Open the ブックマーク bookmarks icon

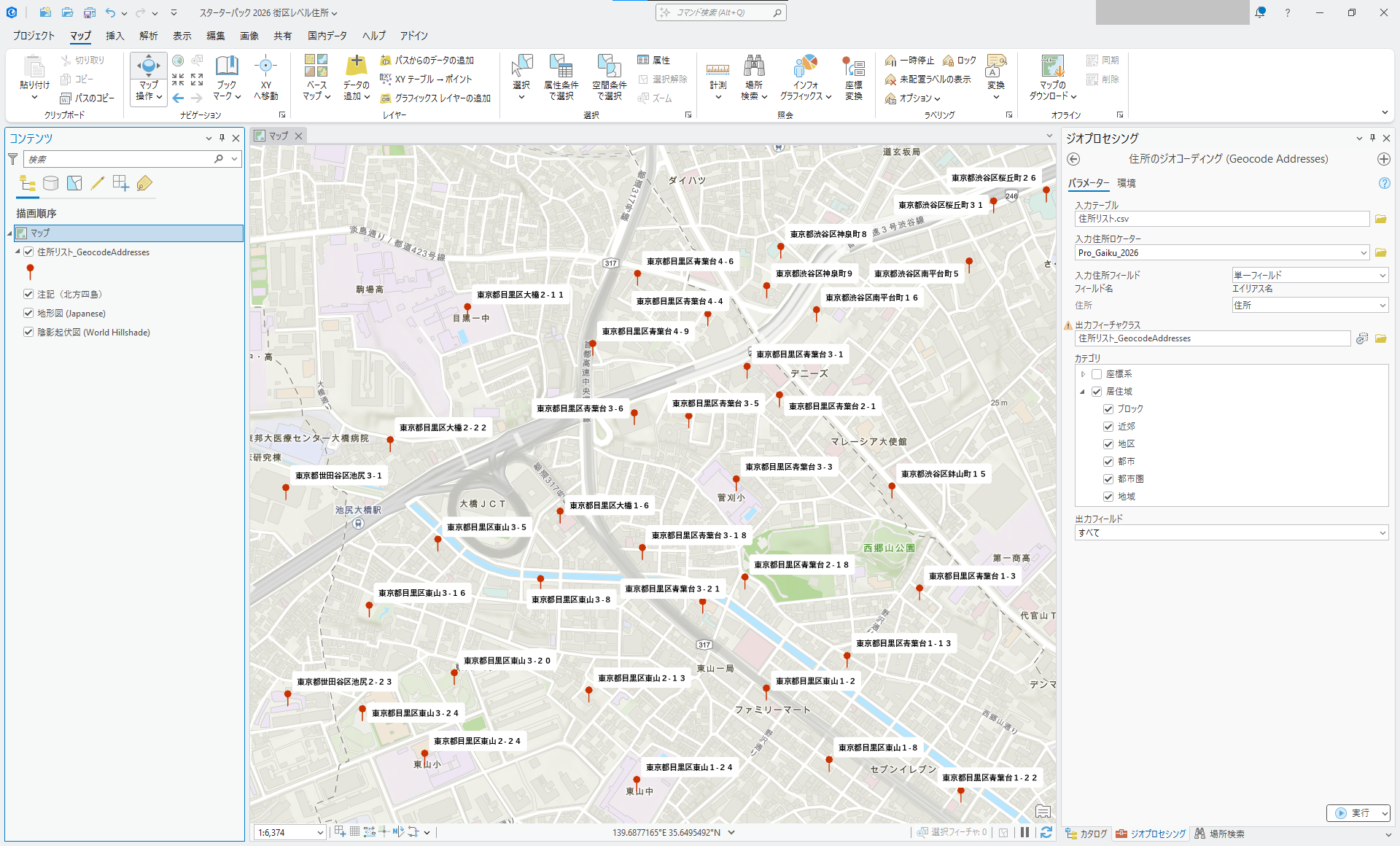(x=227, y=66)
